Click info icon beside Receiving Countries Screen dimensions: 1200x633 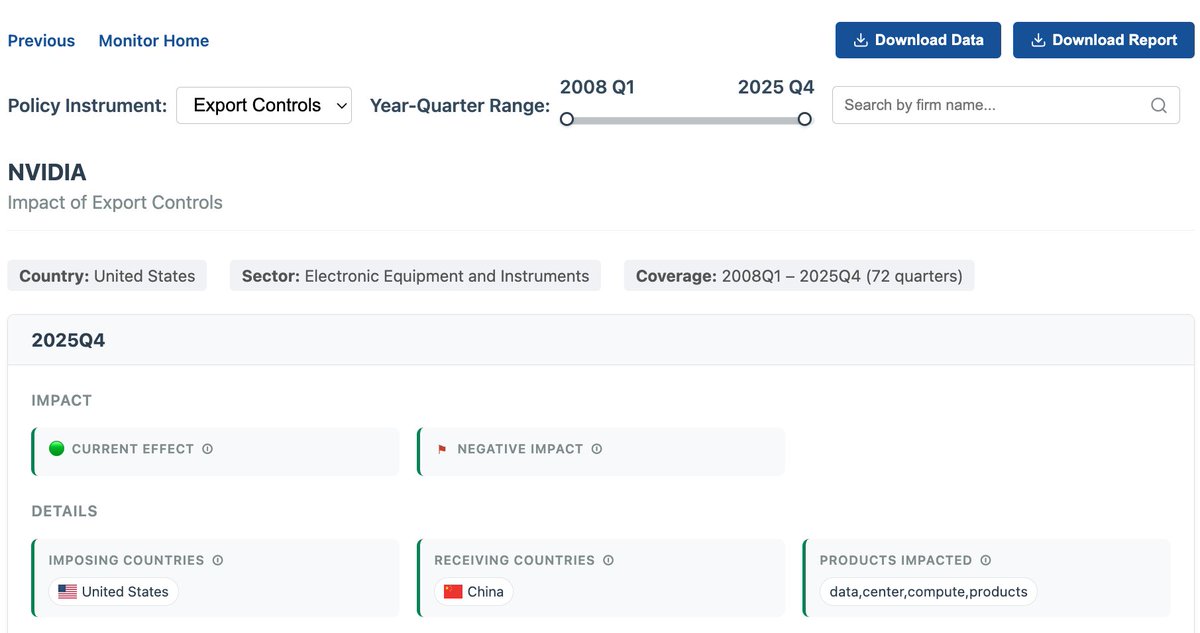[608, 560]
